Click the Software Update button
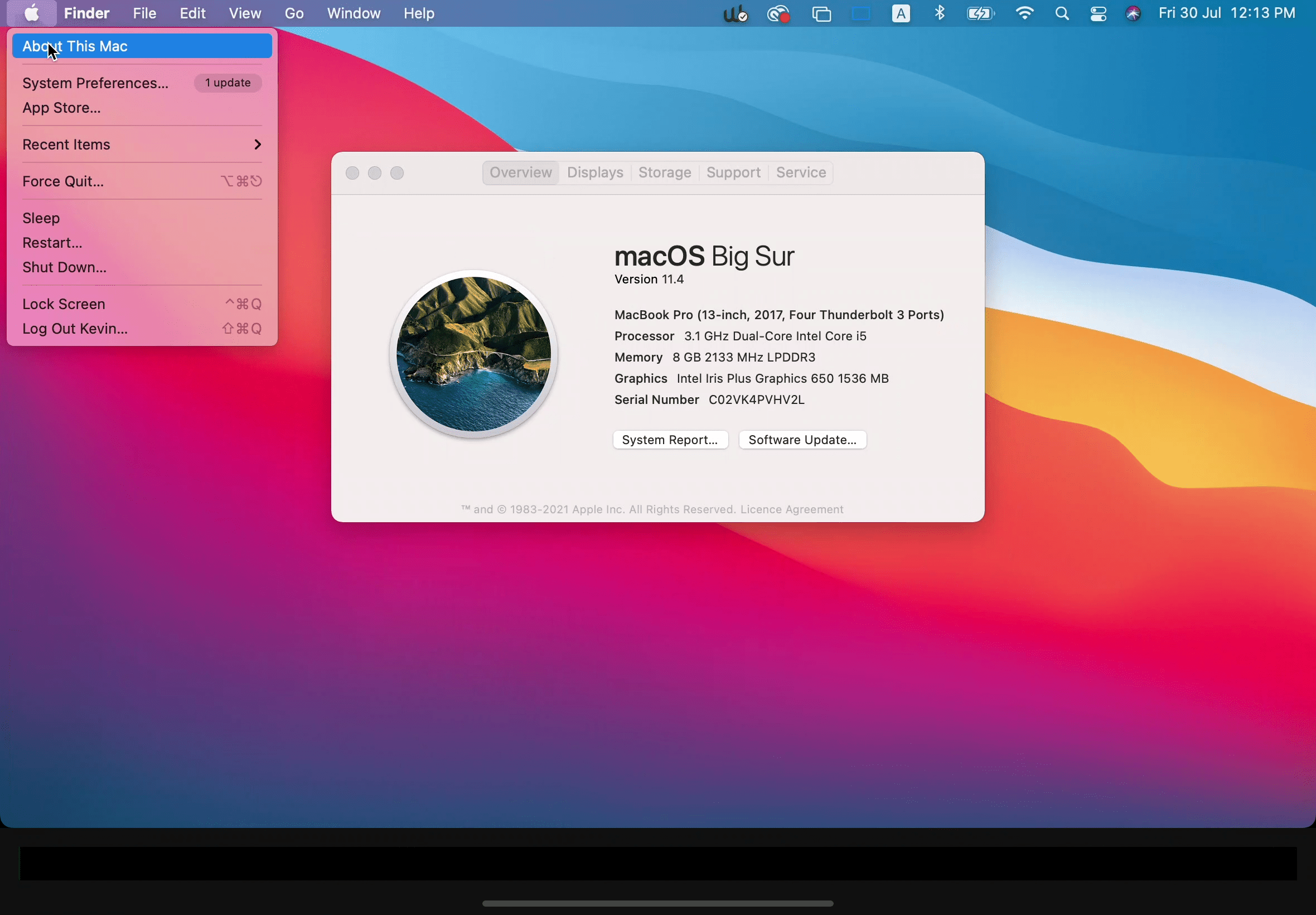 802,440
